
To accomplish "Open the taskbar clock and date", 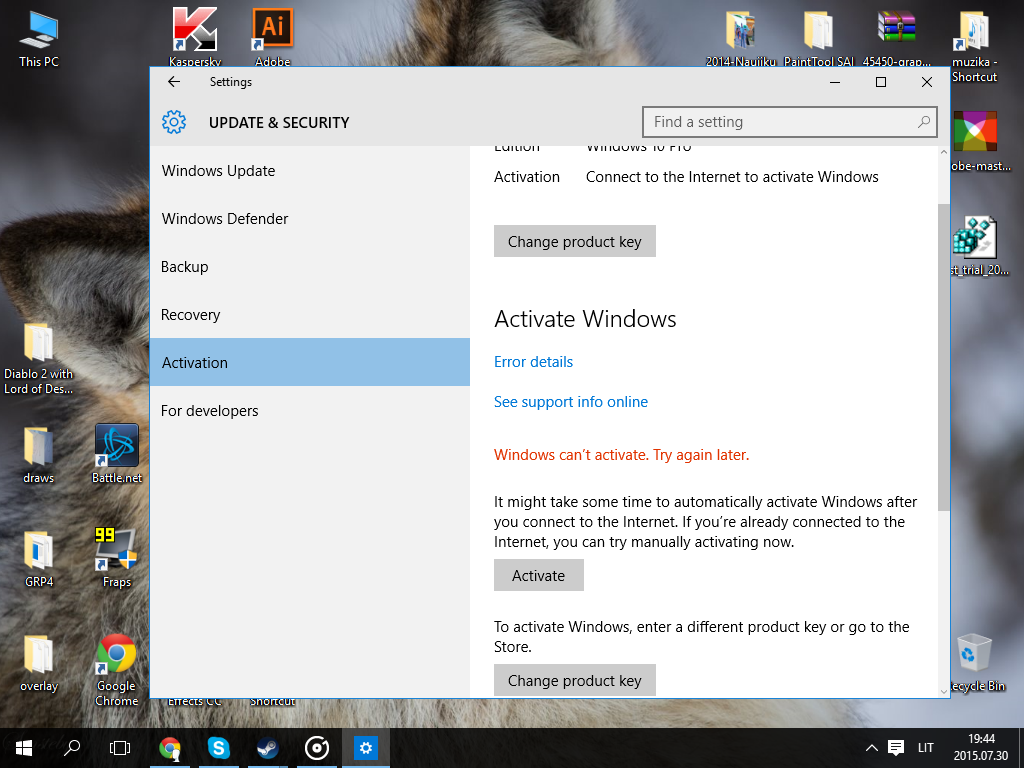I will [x=981, y=748].
